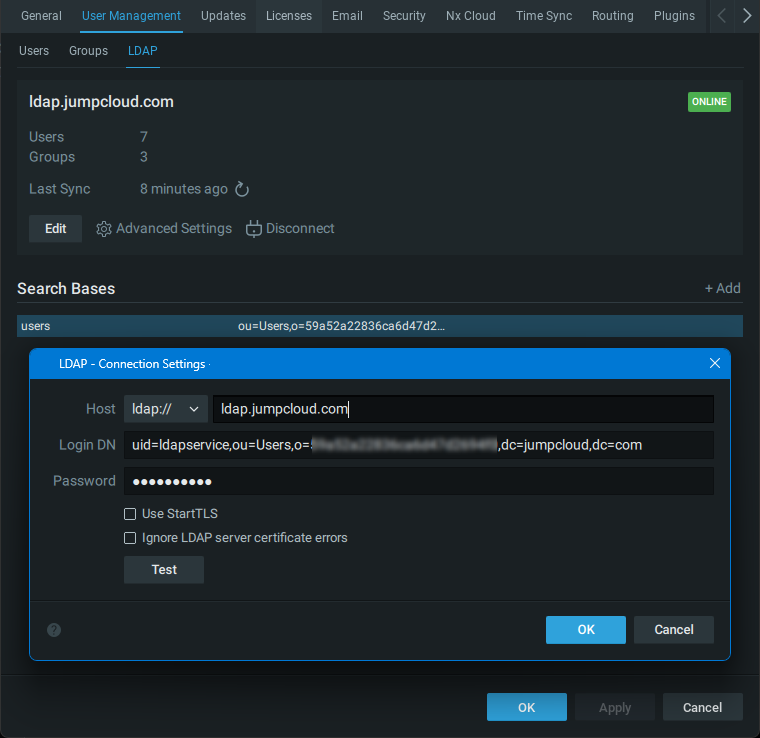This screenshot has width=760, height=738.
Task: Refresh the Last Sync with the sync icon
Action: [242, 189]
